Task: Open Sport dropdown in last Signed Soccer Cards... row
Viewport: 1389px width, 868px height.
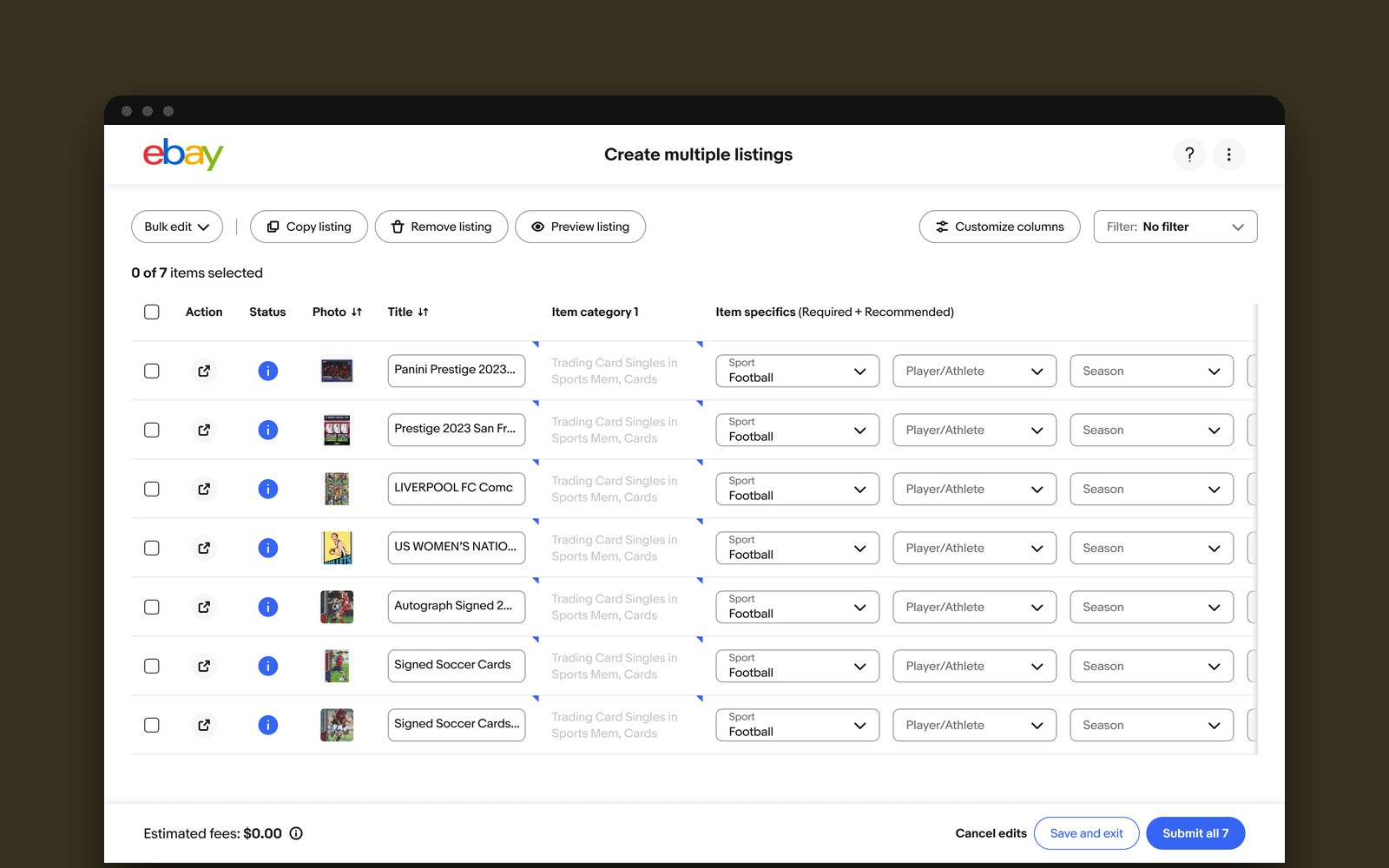Action: tap(798, 725)
